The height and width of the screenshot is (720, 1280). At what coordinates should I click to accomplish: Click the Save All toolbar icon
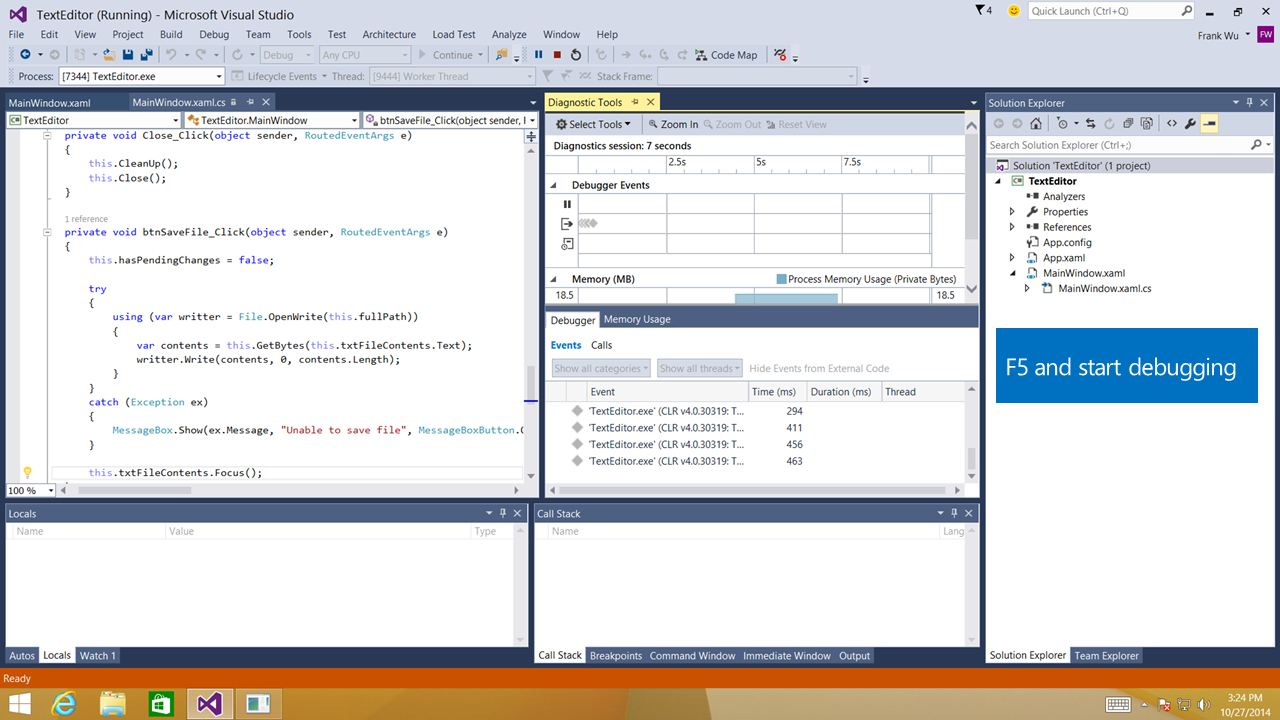click(147, 55)
